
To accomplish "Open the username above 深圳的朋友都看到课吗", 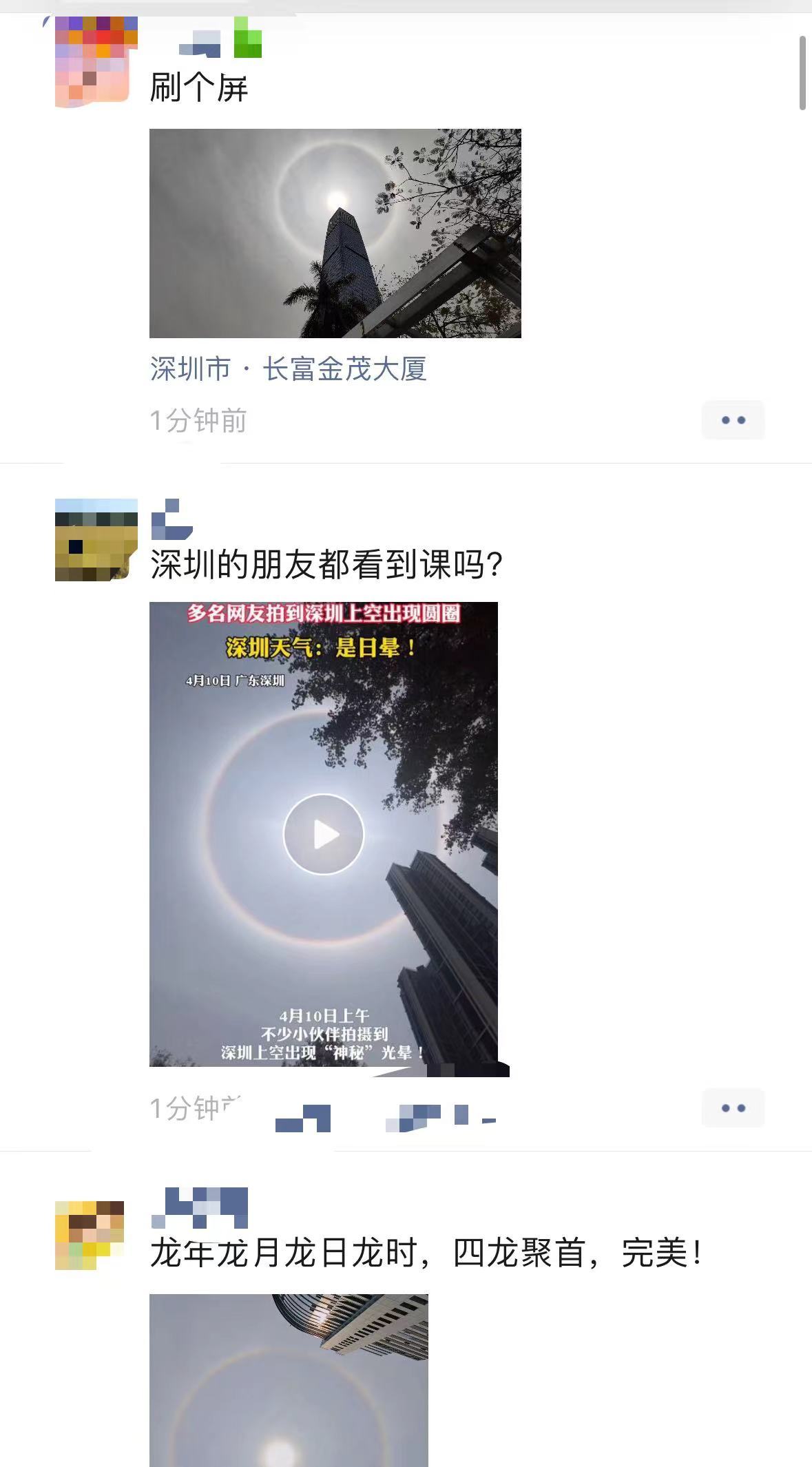I will pos(171,519).
